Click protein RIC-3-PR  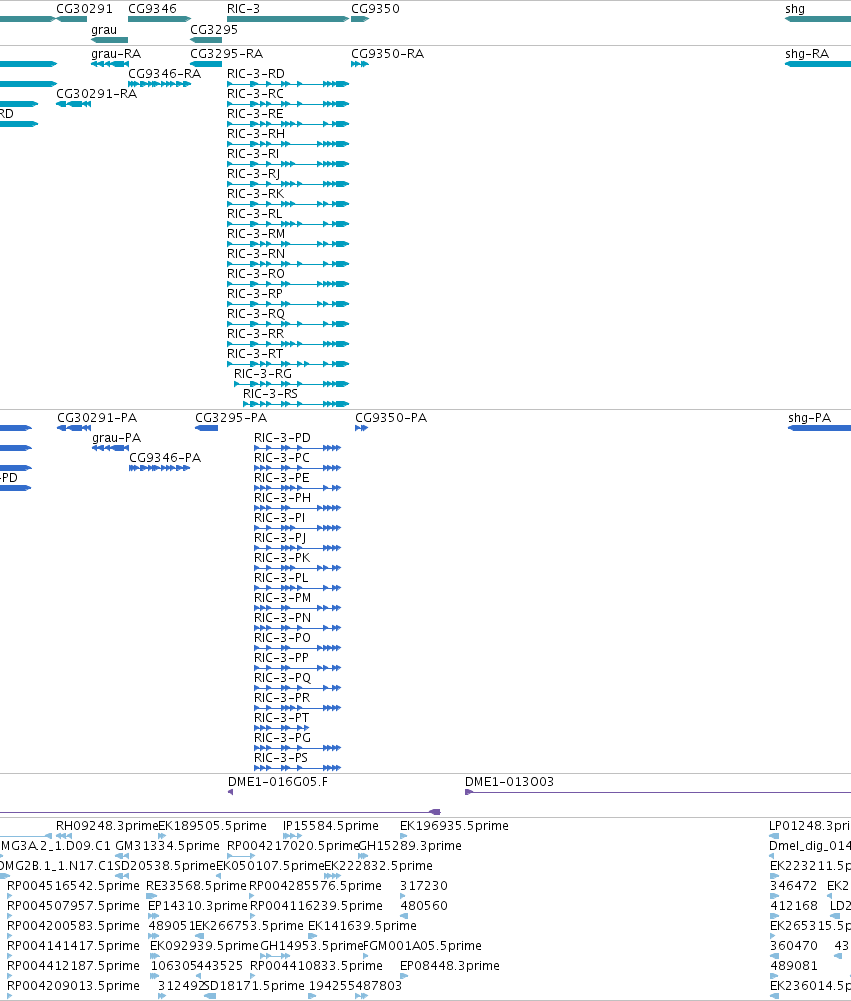click(297, 708)
